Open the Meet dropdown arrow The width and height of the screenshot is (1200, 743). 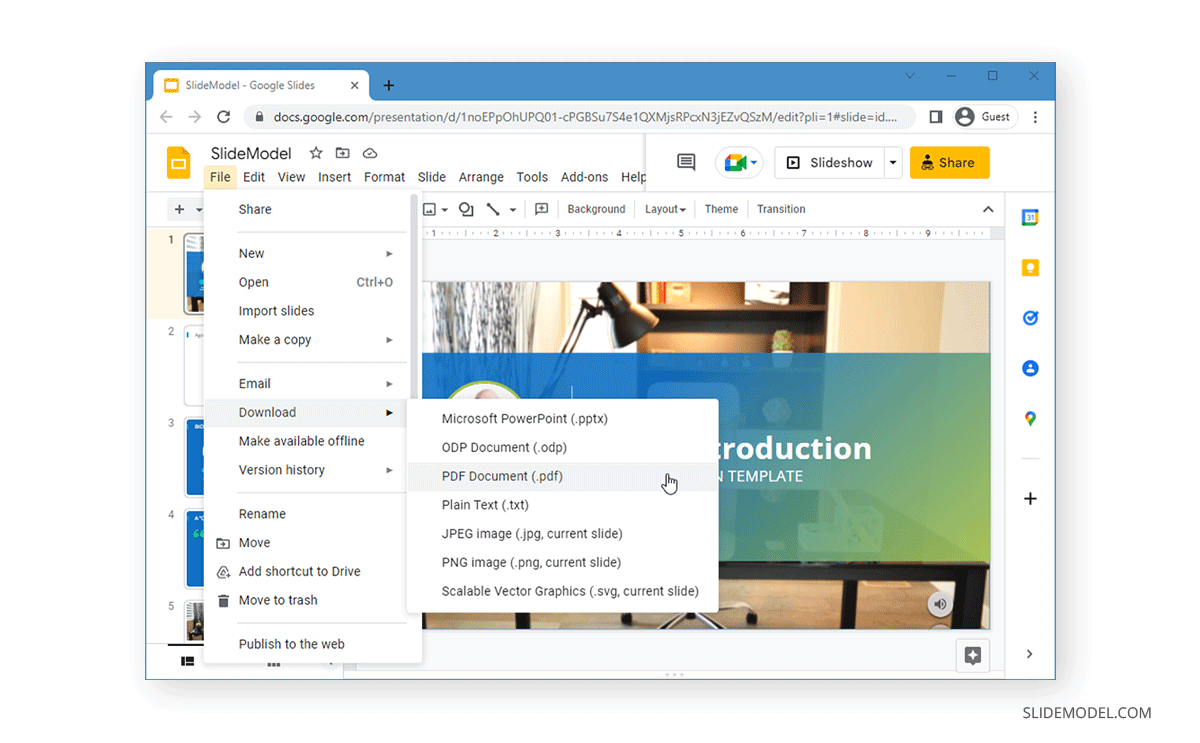click(754, 163)
